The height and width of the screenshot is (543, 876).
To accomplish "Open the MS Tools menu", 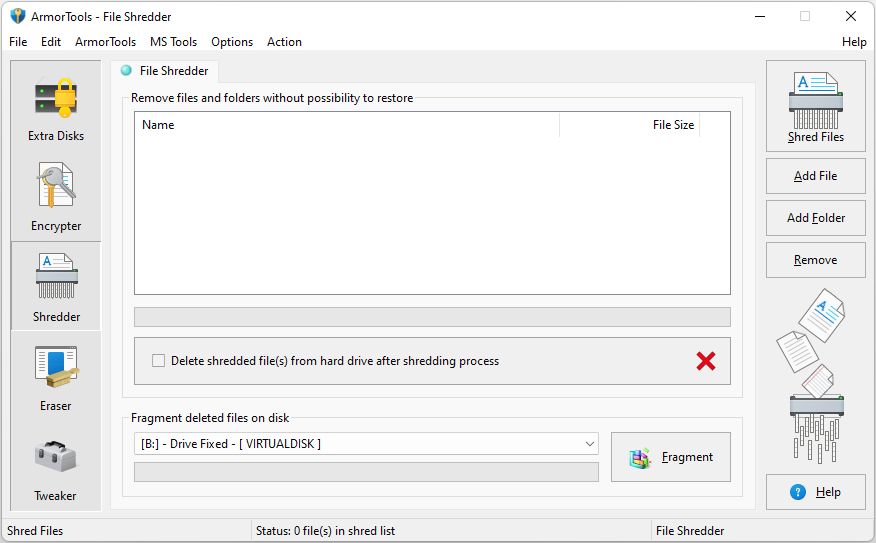I will pos(173,42).
